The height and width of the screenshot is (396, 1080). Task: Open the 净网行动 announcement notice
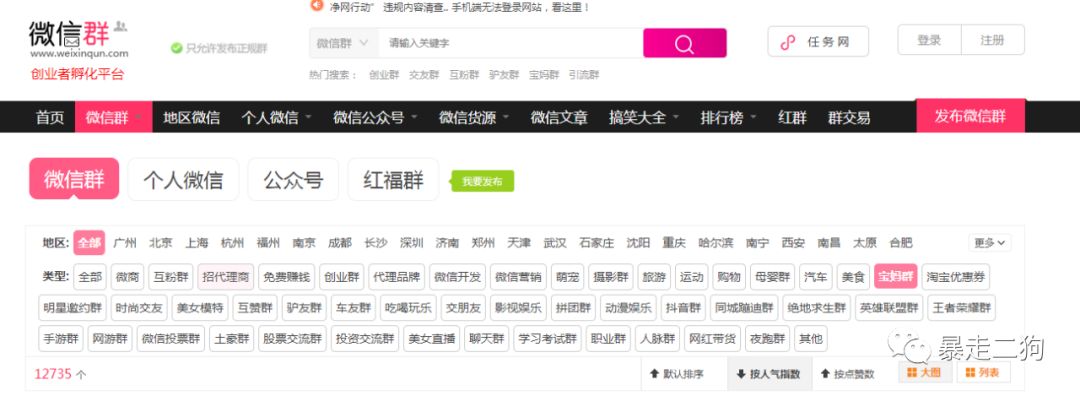click(x=459, y=8)
